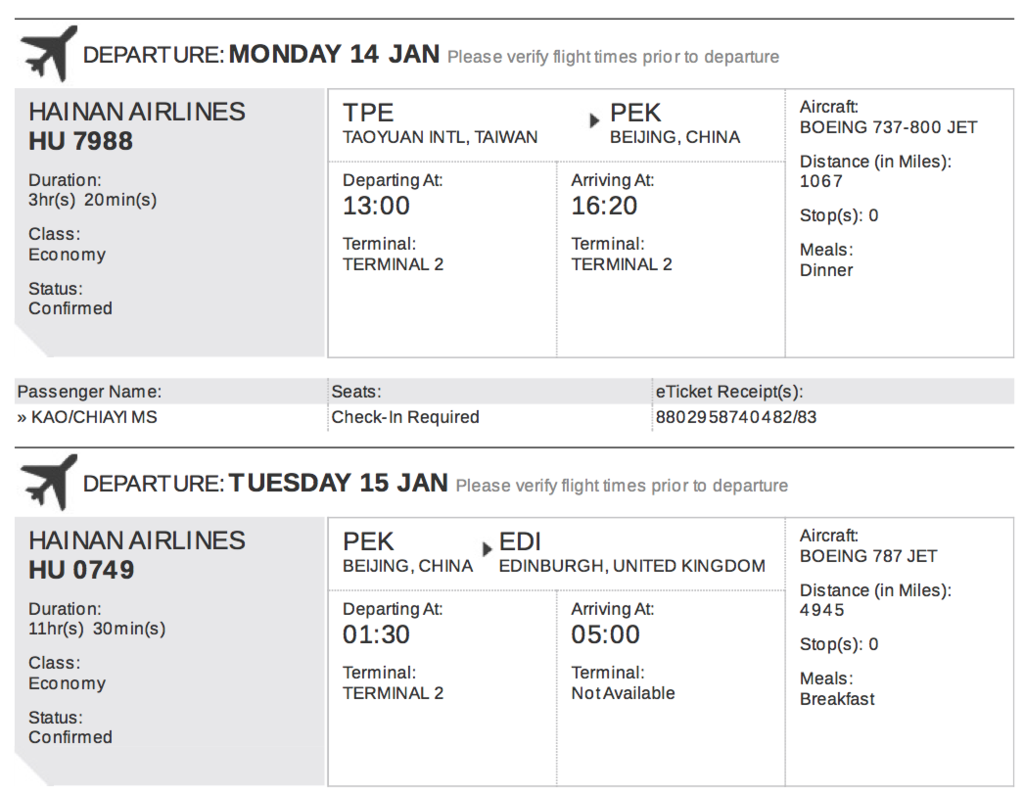Screen dimensions: 1024x795
Task: Click the Check-In Required seat text
Action: pos(406,417)
